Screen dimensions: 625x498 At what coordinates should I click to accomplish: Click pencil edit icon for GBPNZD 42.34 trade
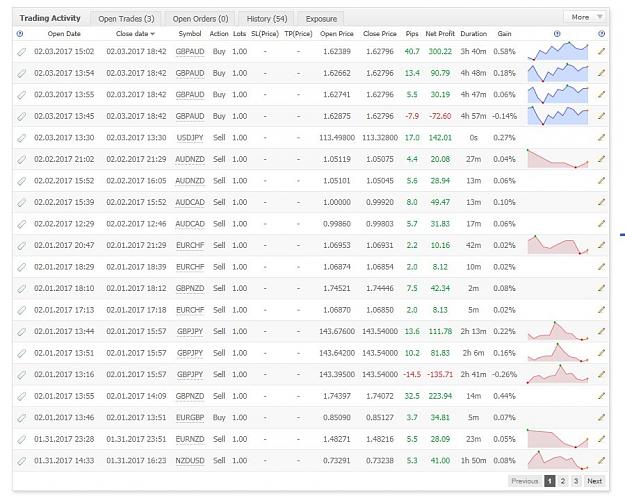(601, 288)
